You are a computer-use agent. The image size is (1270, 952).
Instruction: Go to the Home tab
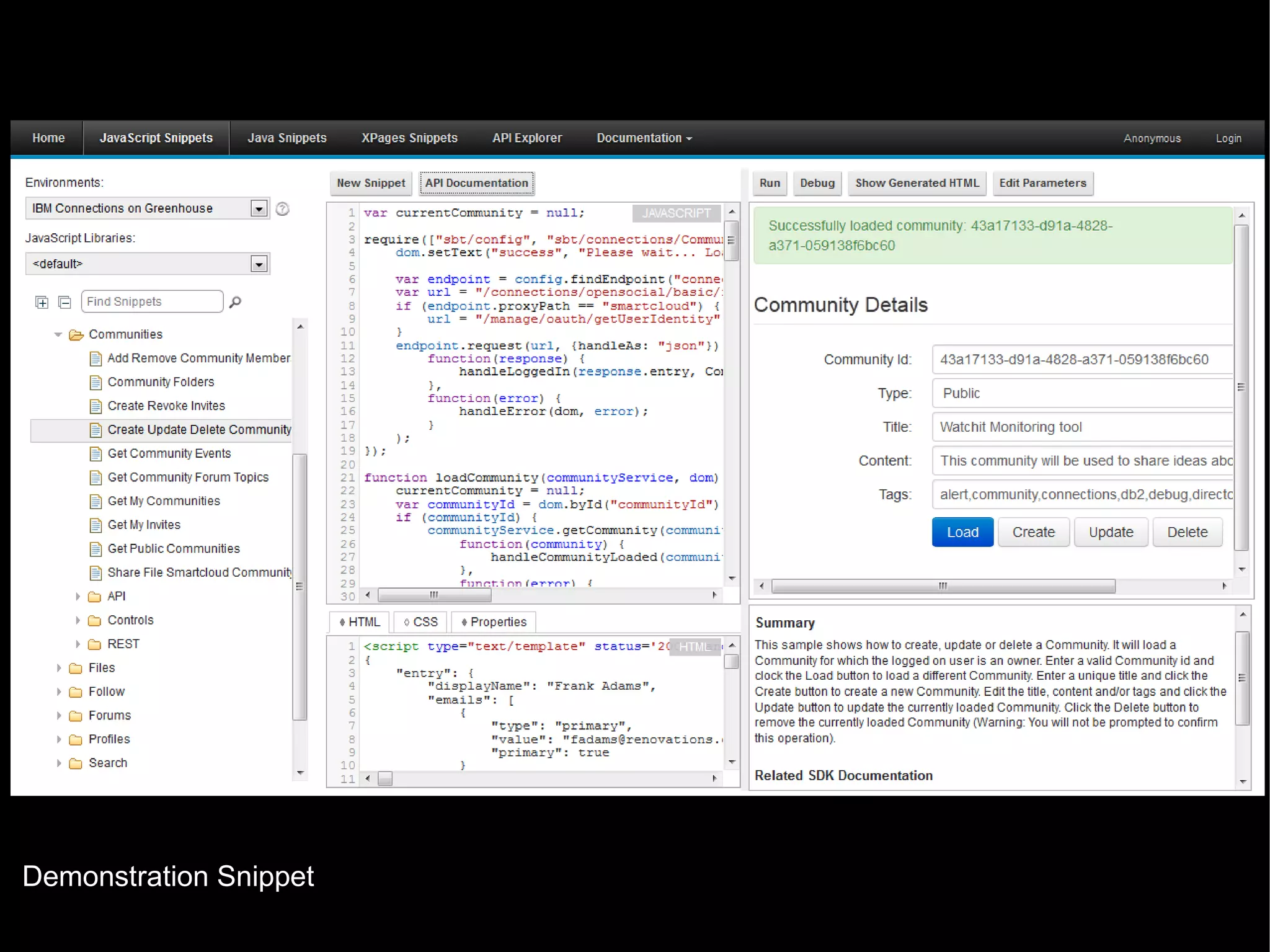[48, 138]
